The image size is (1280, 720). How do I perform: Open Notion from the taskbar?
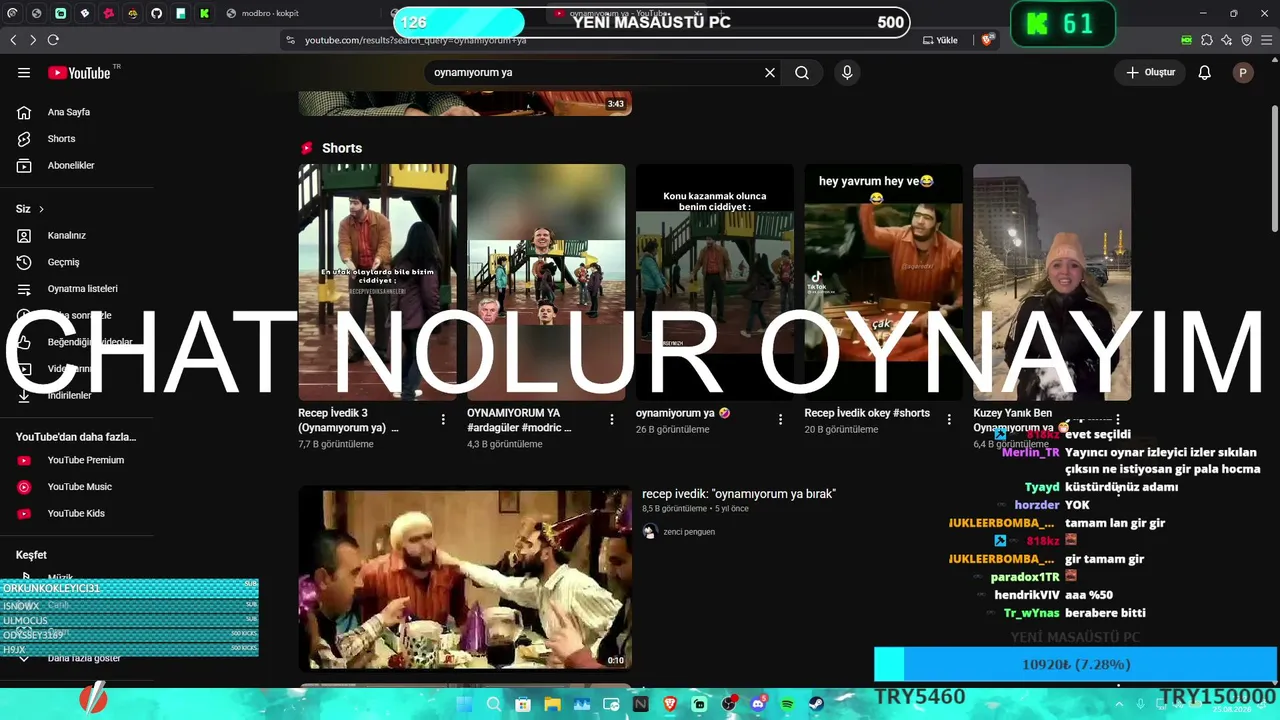pyautogui.click(x=640, y=704)
